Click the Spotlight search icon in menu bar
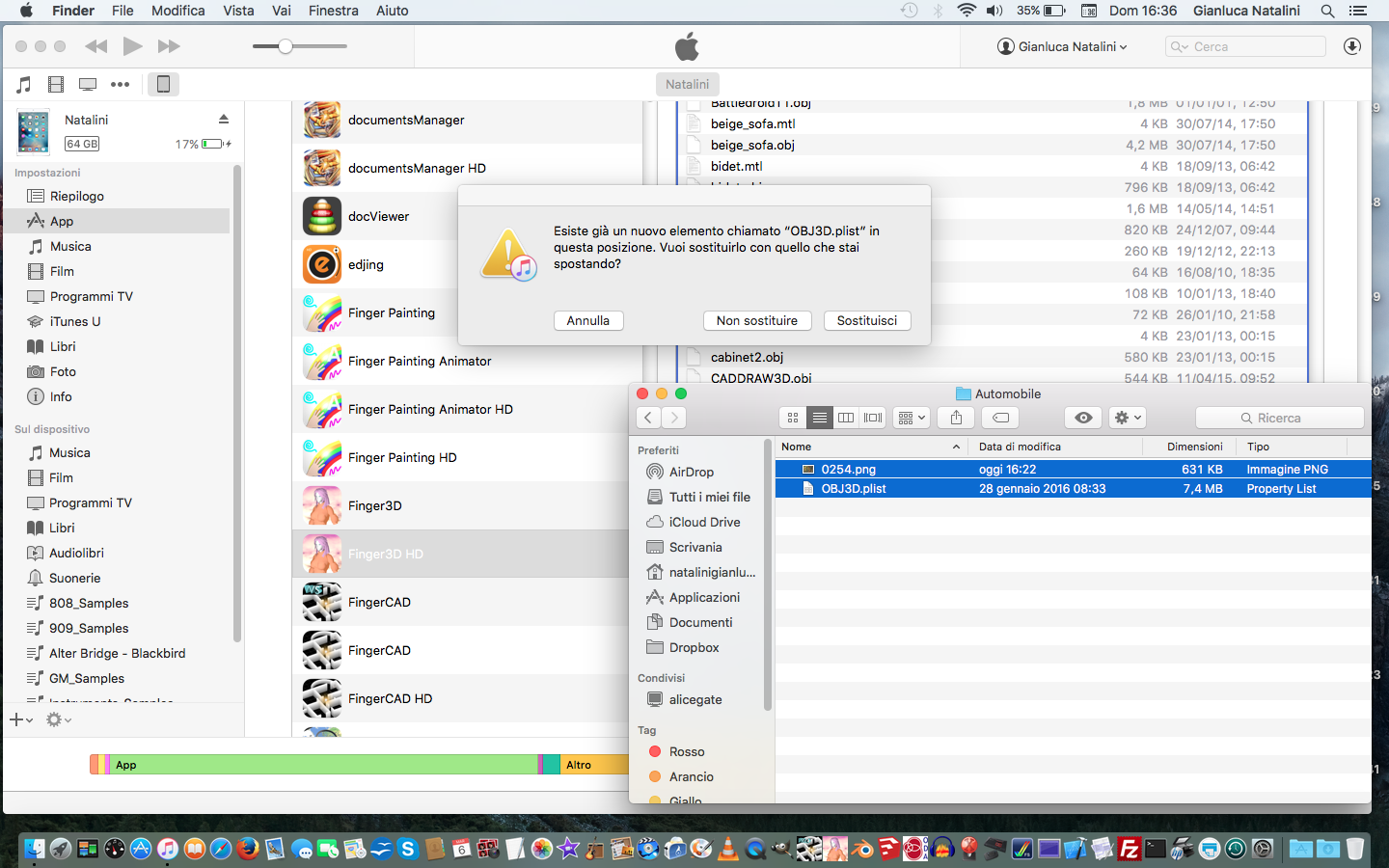 click(1327, 11)
